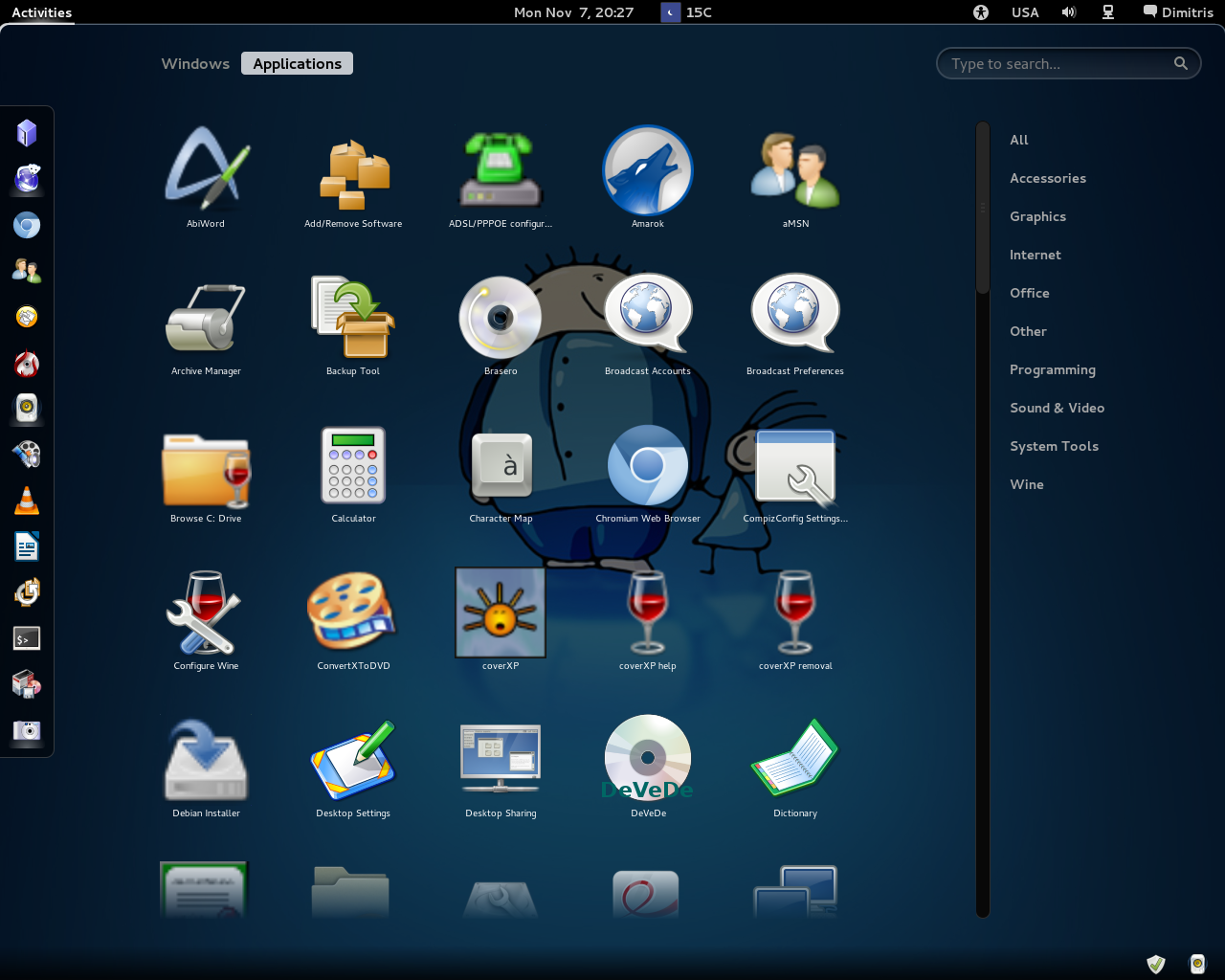Open the Calculator app

click(353, 466)
